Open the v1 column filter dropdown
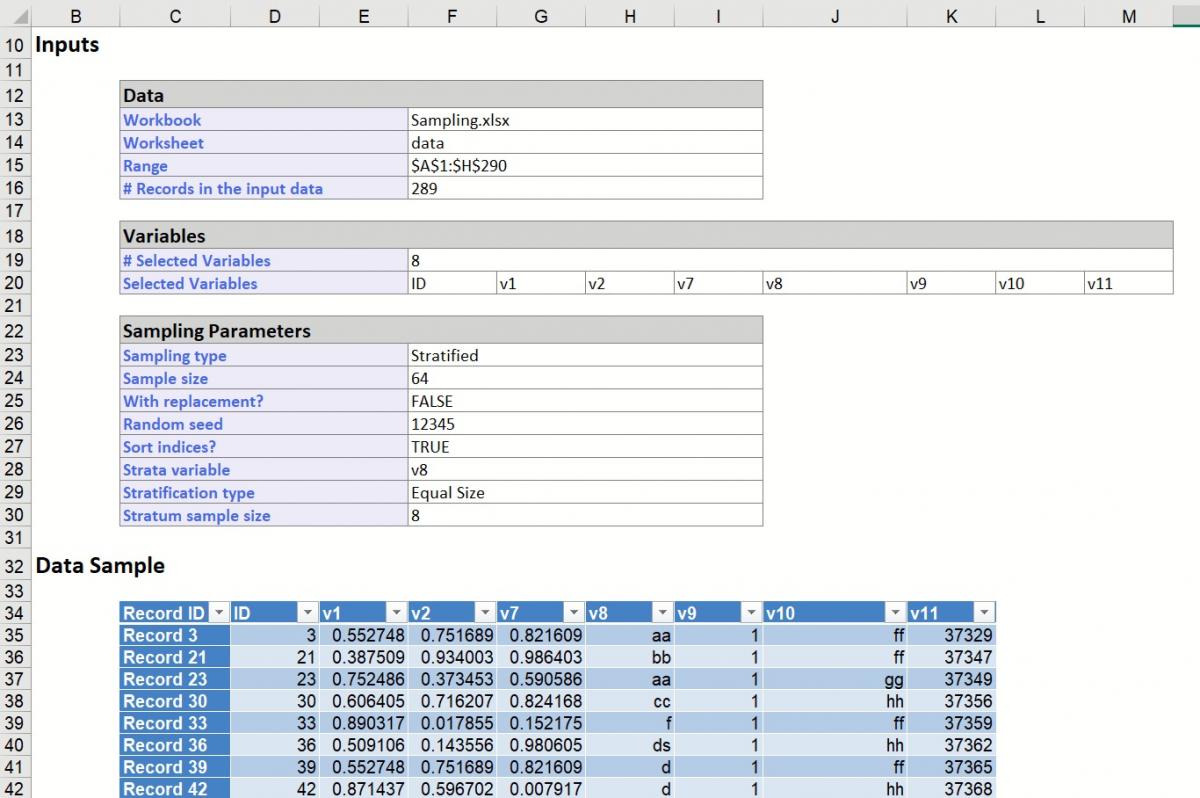 pyautogui.click(x=398, y=612)
